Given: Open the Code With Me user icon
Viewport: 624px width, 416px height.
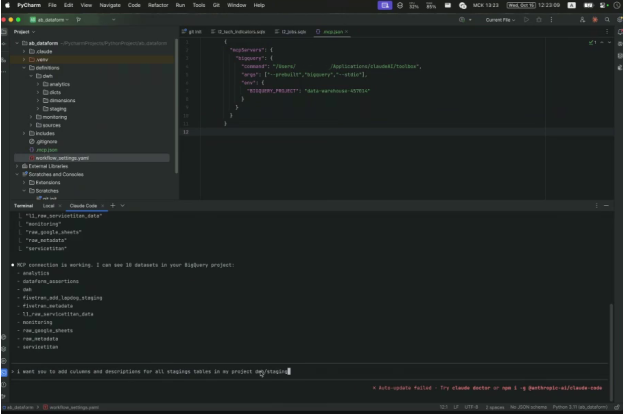Looking at the screenshot, I should (x=581, y=19).
